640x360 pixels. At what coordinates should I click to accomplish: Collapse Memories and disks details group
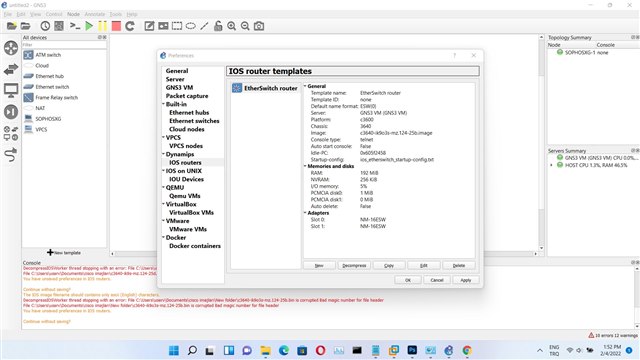click(x=305, y=166)
